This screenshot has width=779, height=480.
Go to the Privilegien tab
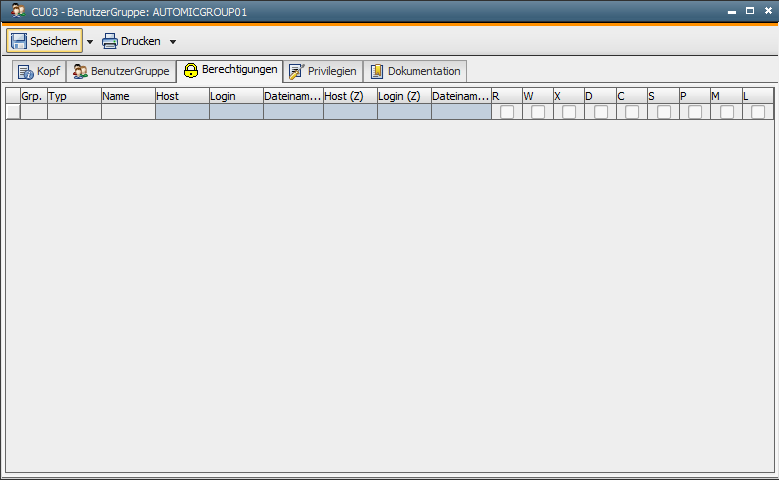point(323,71)
